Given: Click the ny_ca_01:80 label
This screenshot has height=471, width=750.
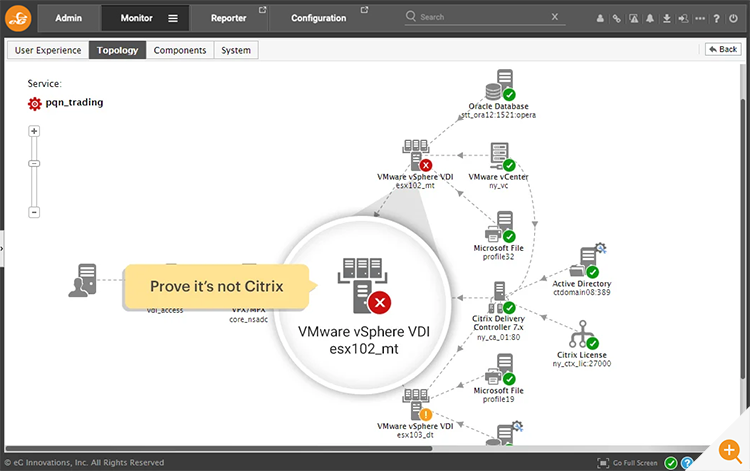Looking at the screenshot, I should pos(498,337).
